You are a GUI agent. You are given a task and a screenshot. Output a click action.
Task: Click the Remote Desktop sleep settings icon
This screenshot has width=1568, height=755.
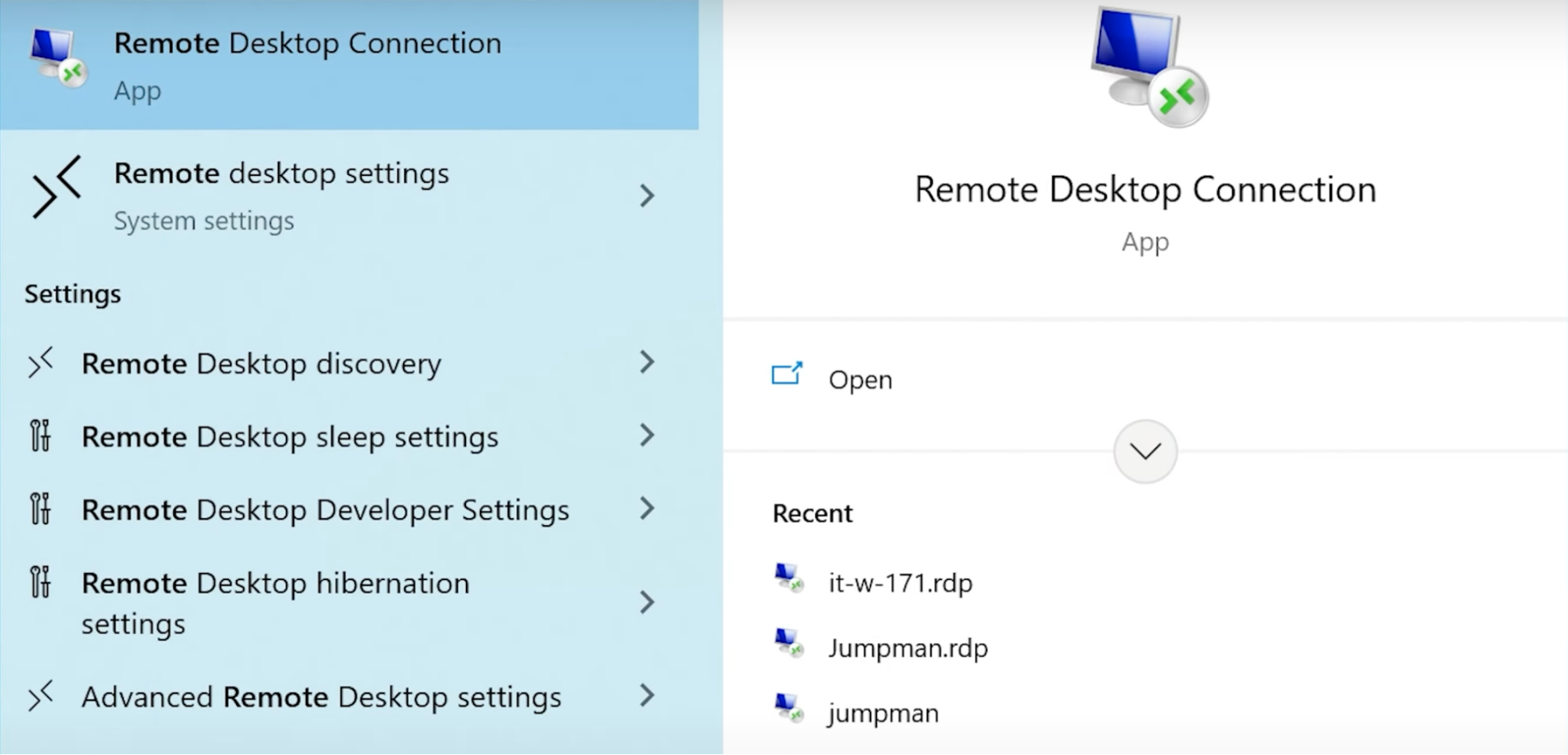(x=40, y=436)
